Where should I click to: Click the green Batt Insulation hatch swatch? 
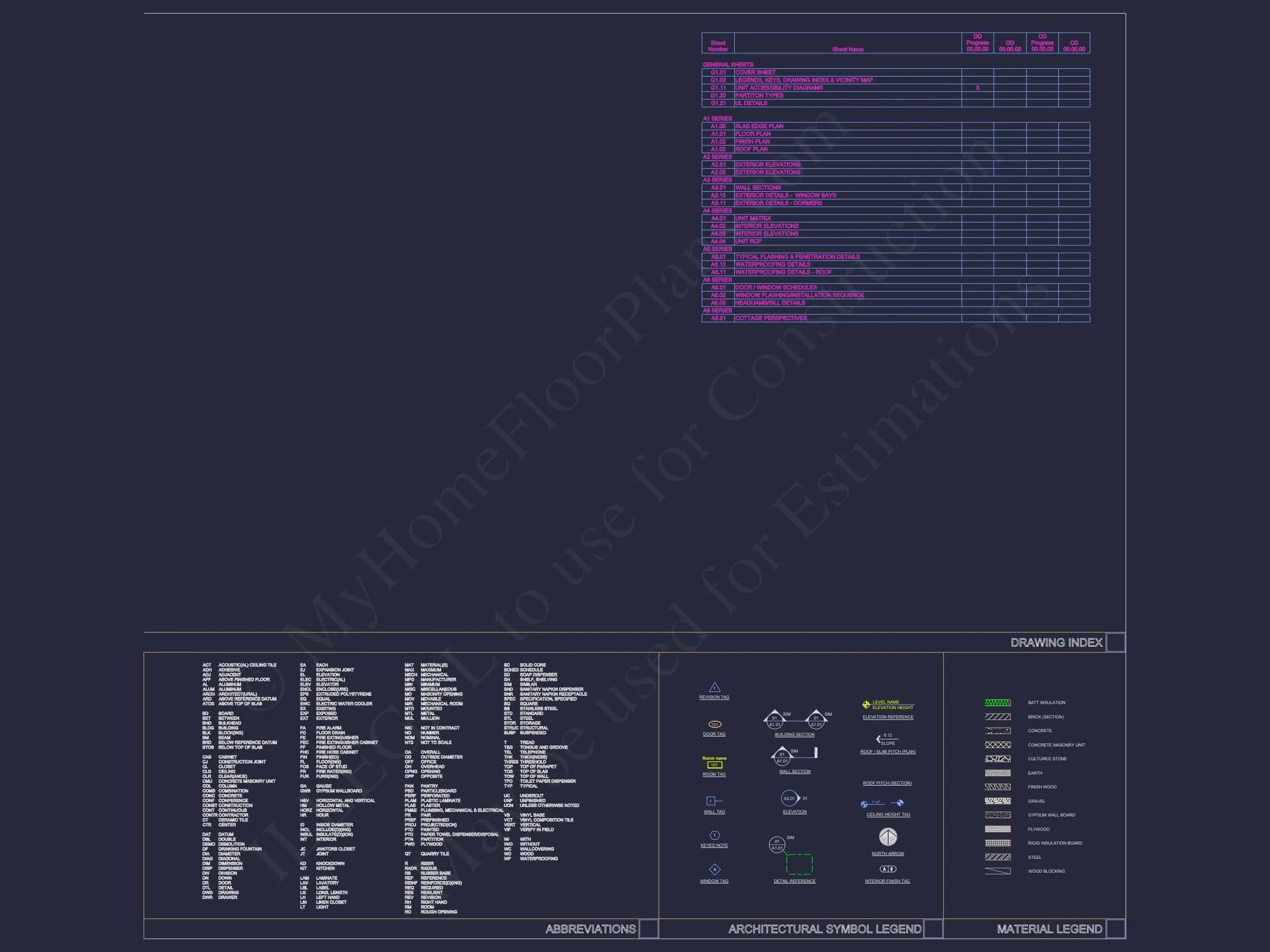click(x=997, y=702)
